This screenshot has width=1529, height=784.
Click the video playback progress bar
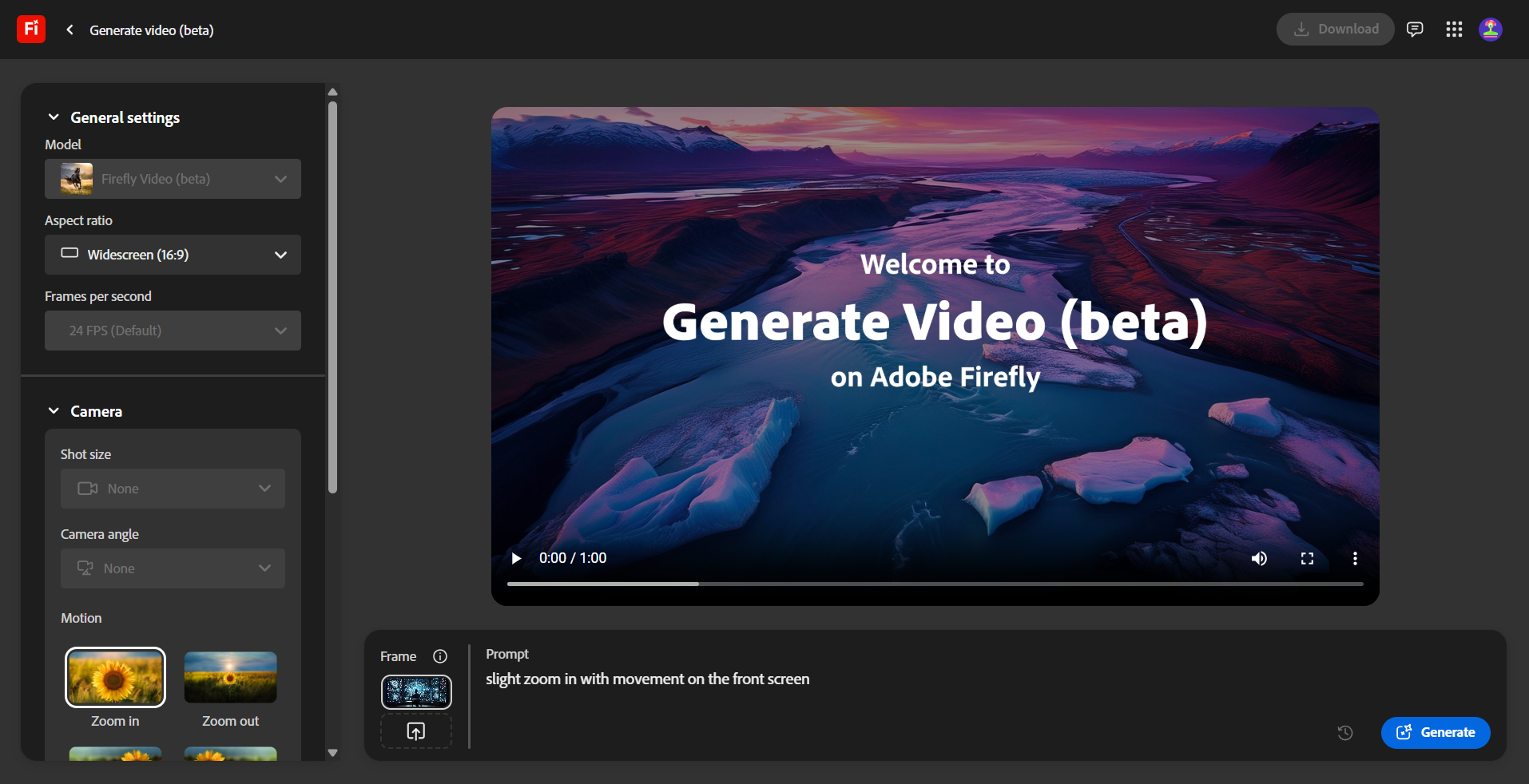[x=934, y=584]
